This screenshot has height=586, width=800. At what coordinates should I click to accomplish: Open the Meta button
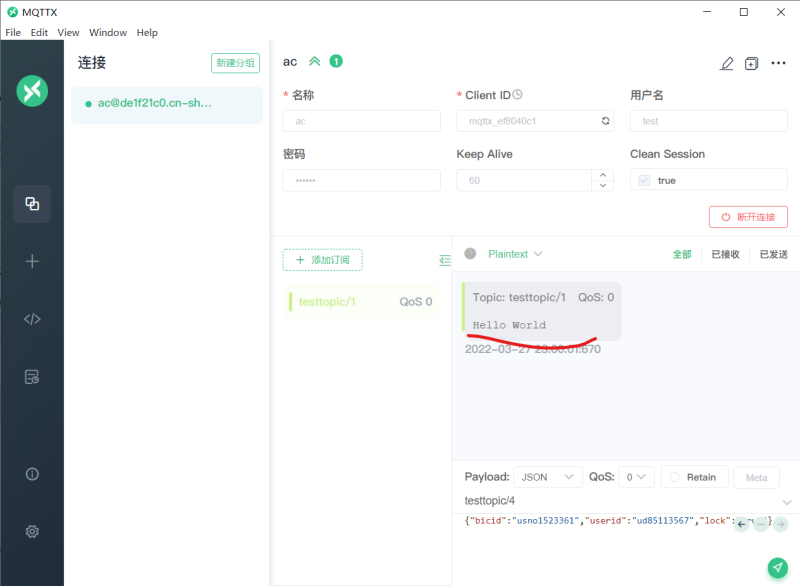(757, 477)
